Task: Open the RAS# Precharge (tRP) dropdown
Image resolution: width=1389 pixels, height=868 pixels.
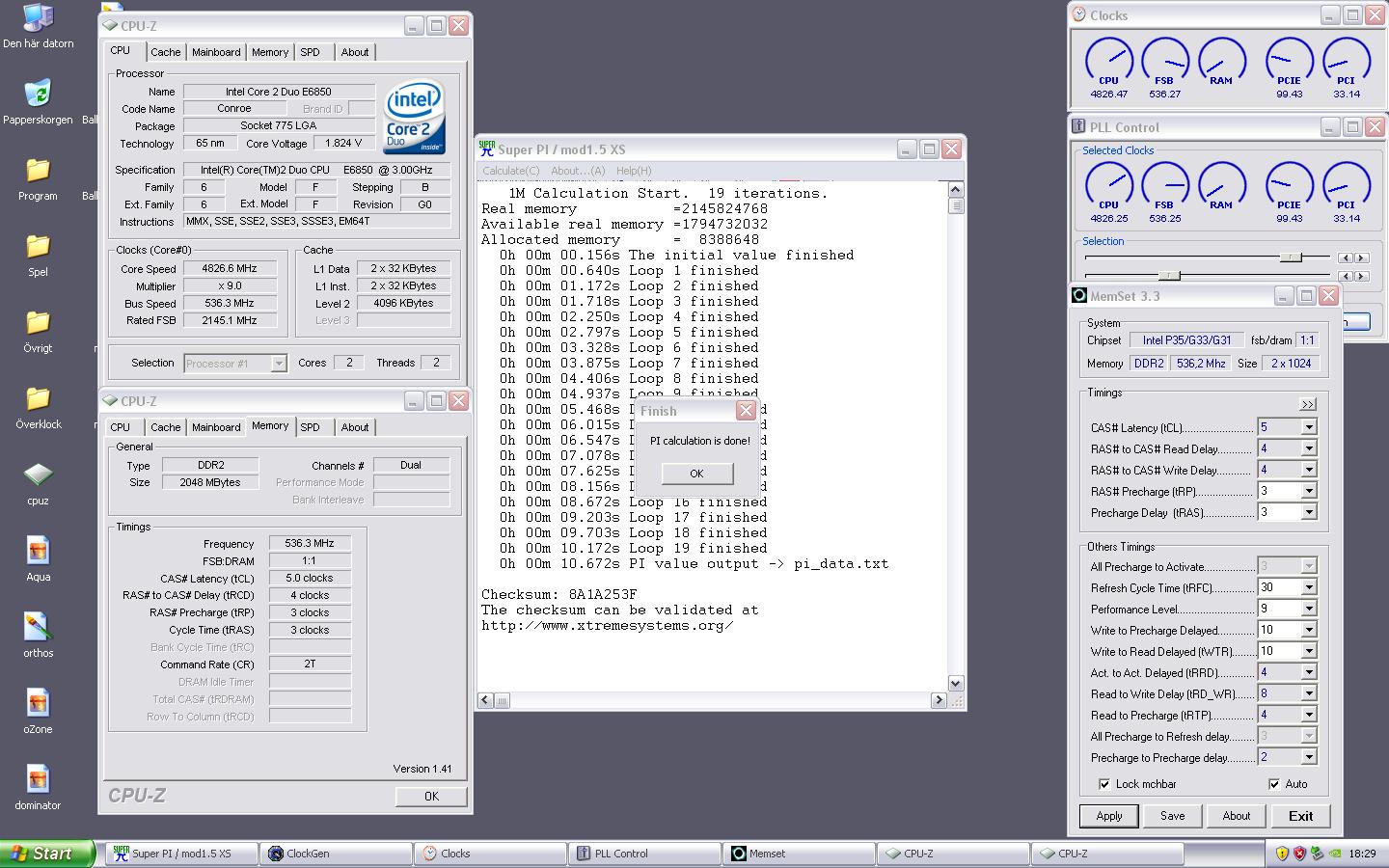Action: pos(1309,491)
